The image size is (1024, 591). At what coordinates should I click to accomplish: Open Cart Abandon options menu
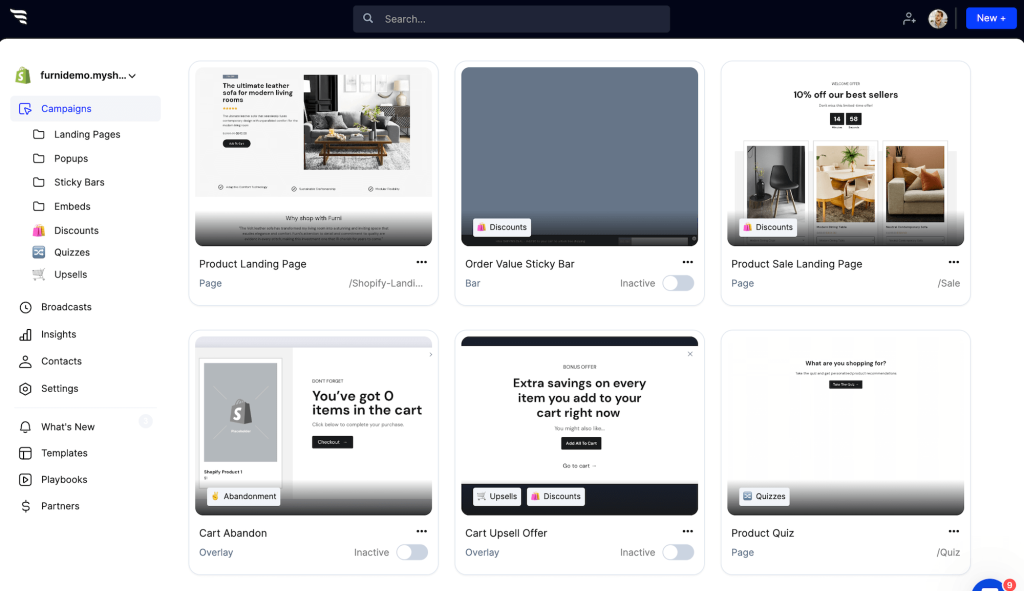(x=421, y=531)
